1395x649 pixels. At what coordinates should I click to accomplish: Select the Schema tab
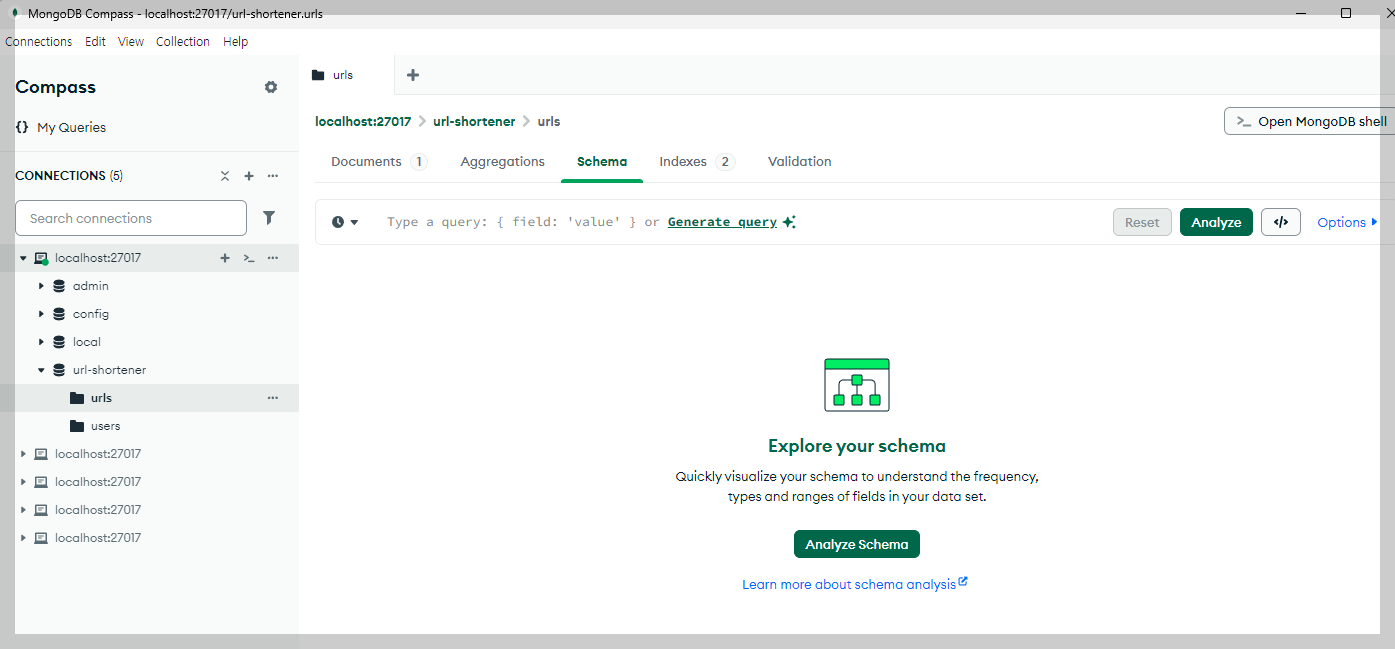coord(602,162)
